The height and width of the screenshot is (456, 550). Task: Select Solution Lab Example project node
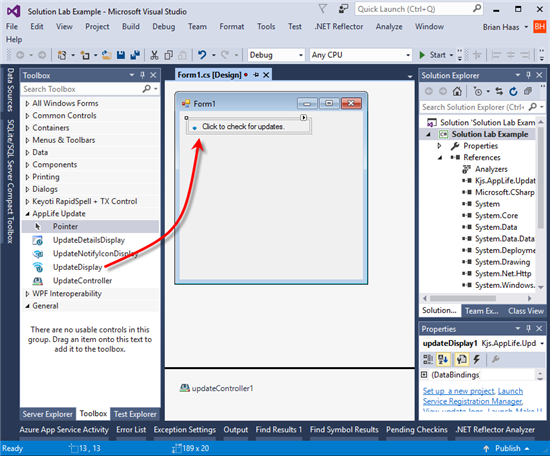tap(490, 134)
